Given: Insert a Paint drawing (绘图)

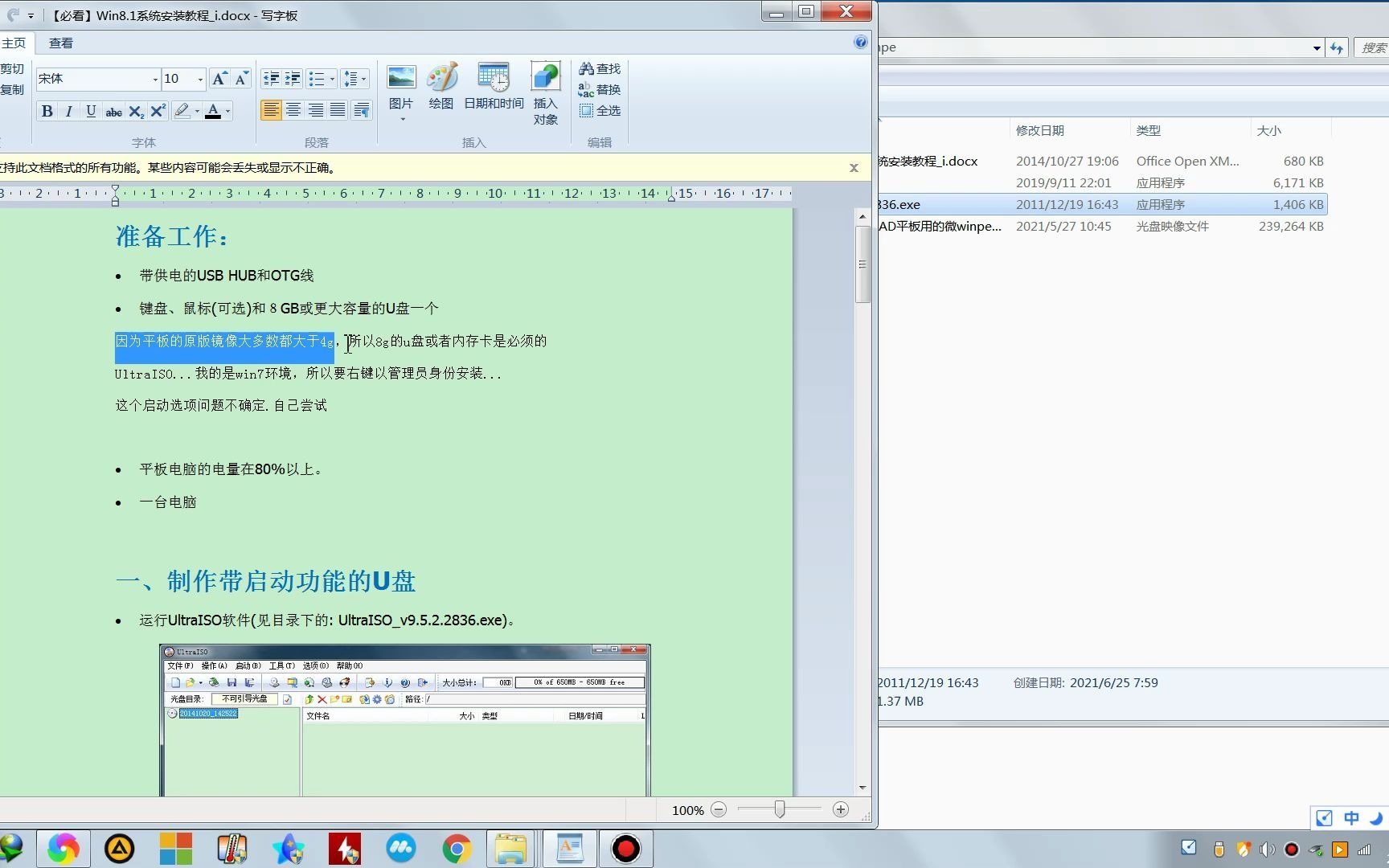Looking at the screenshot, I should [441, 87].
